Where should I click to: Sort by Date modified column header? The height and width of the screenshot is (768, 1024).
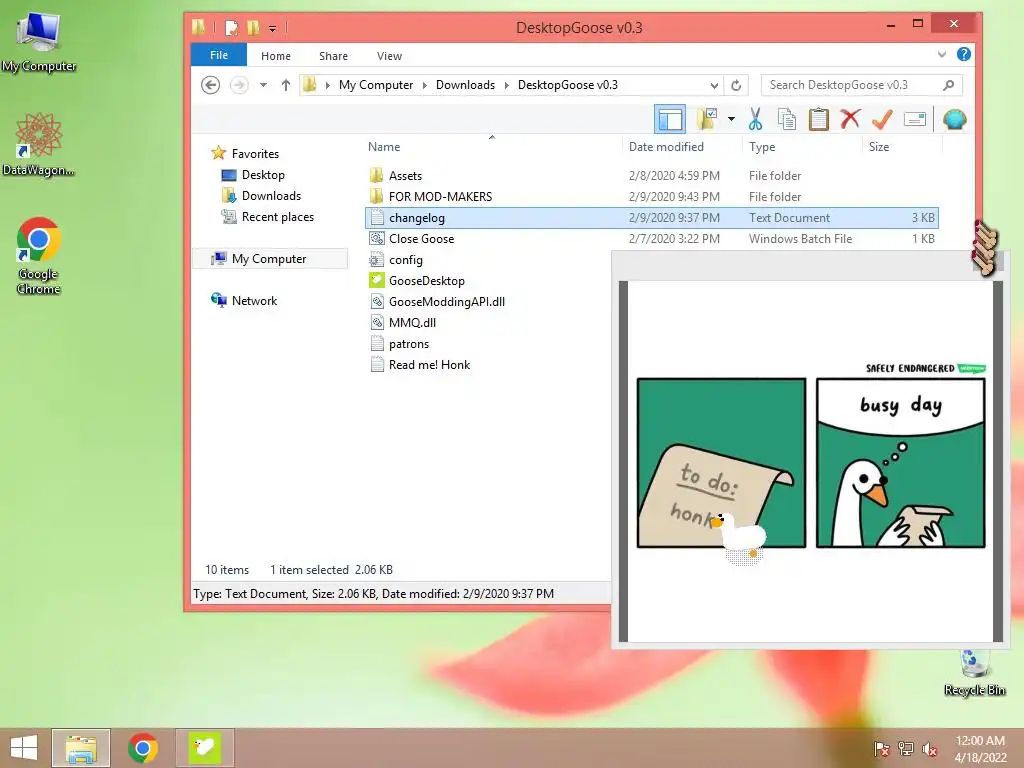pos(666,147)
